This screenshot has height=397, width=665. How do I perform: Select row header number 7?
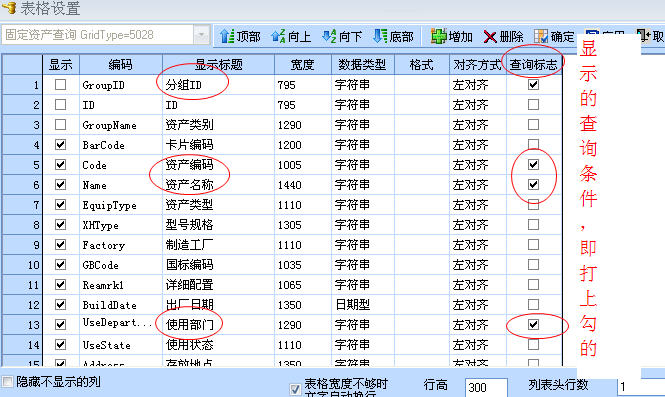pyautogui.click(x=22, y=205)
